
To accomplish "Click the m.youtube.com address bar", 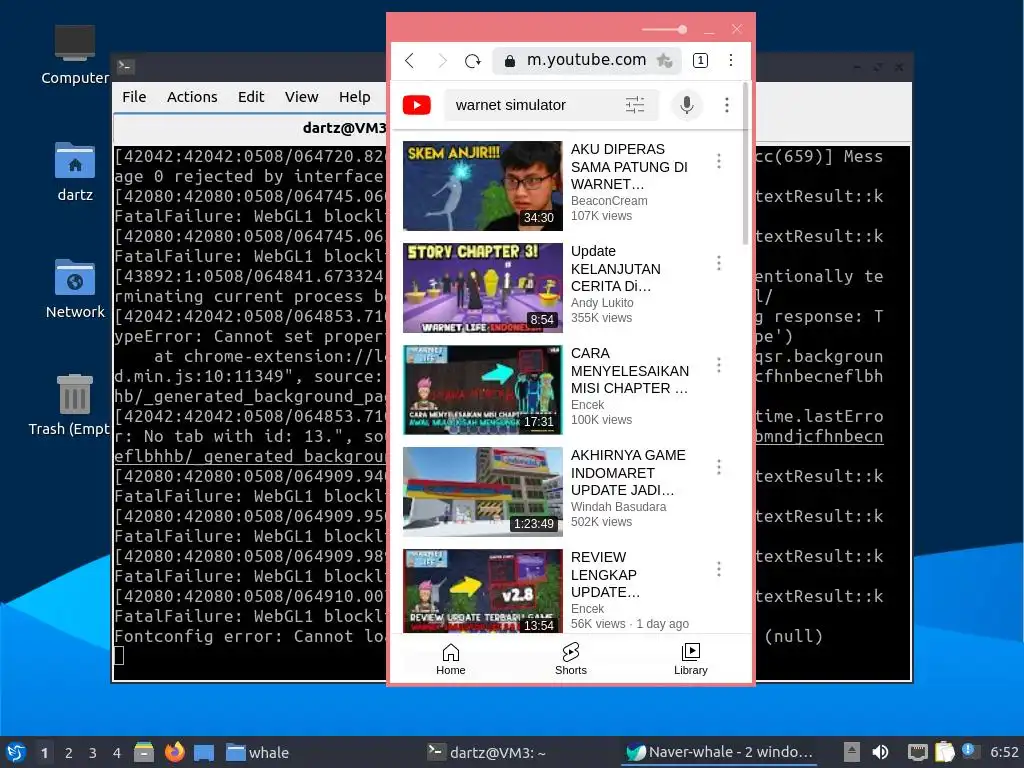I will (586, 60).
